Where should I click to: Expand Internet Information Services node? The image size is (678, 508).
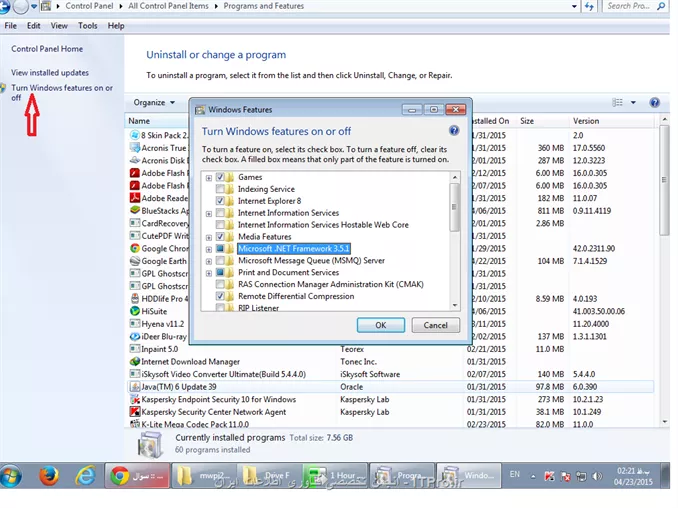click(209, 214)
